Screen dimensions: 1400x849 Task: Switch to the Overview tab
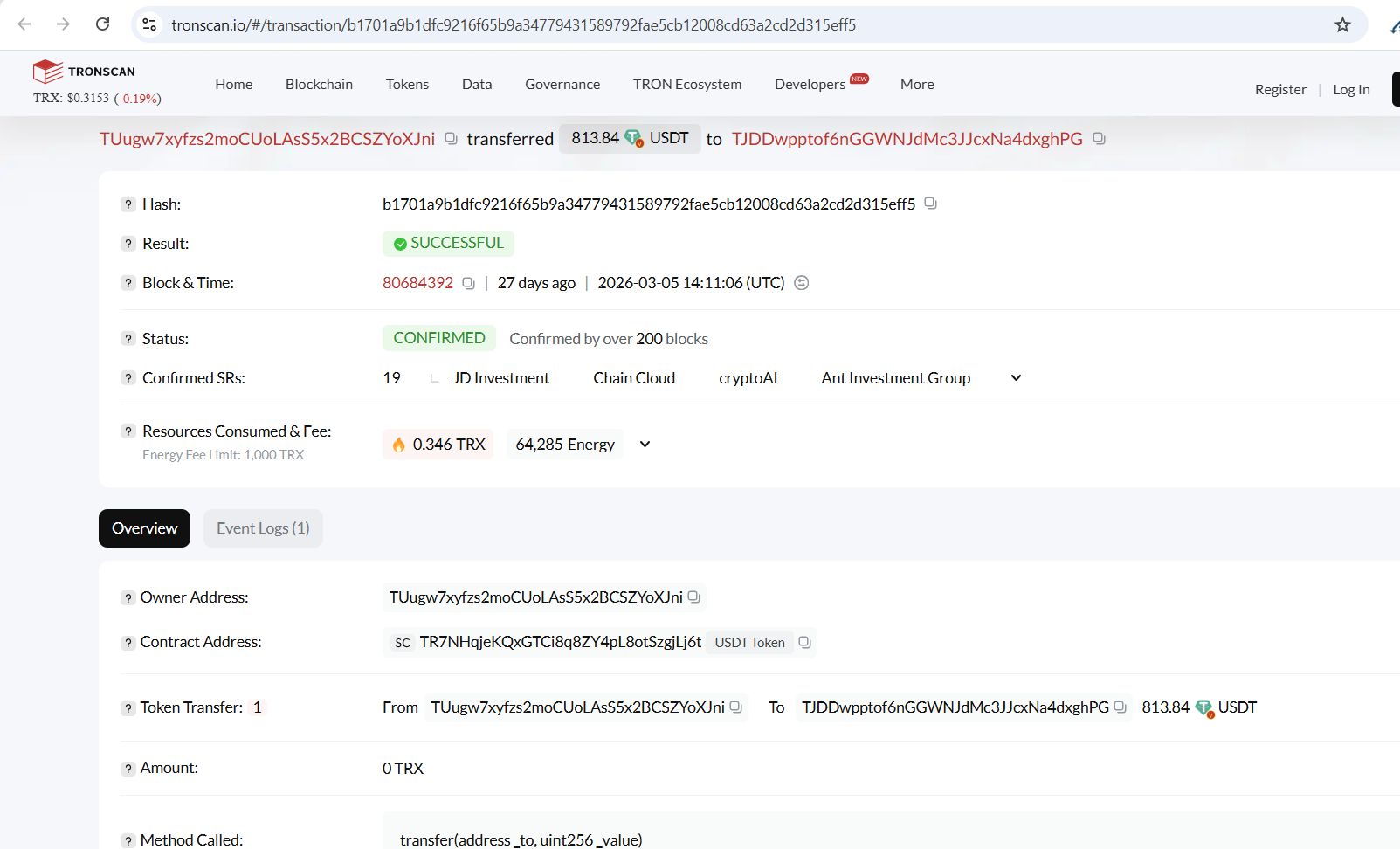[x=144, y=528]
